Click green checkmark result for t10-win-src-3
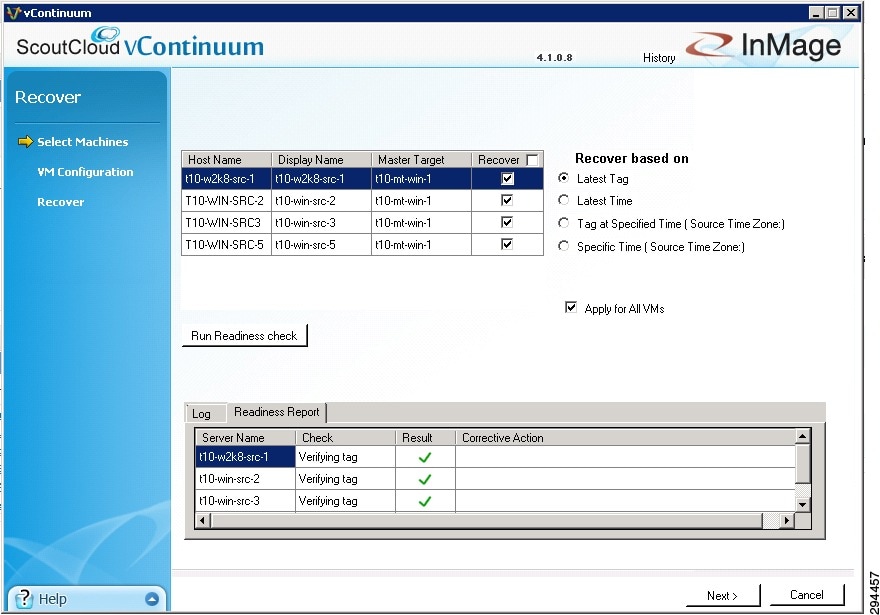Viewport: 880px width, 615px height. pos(425,501)
